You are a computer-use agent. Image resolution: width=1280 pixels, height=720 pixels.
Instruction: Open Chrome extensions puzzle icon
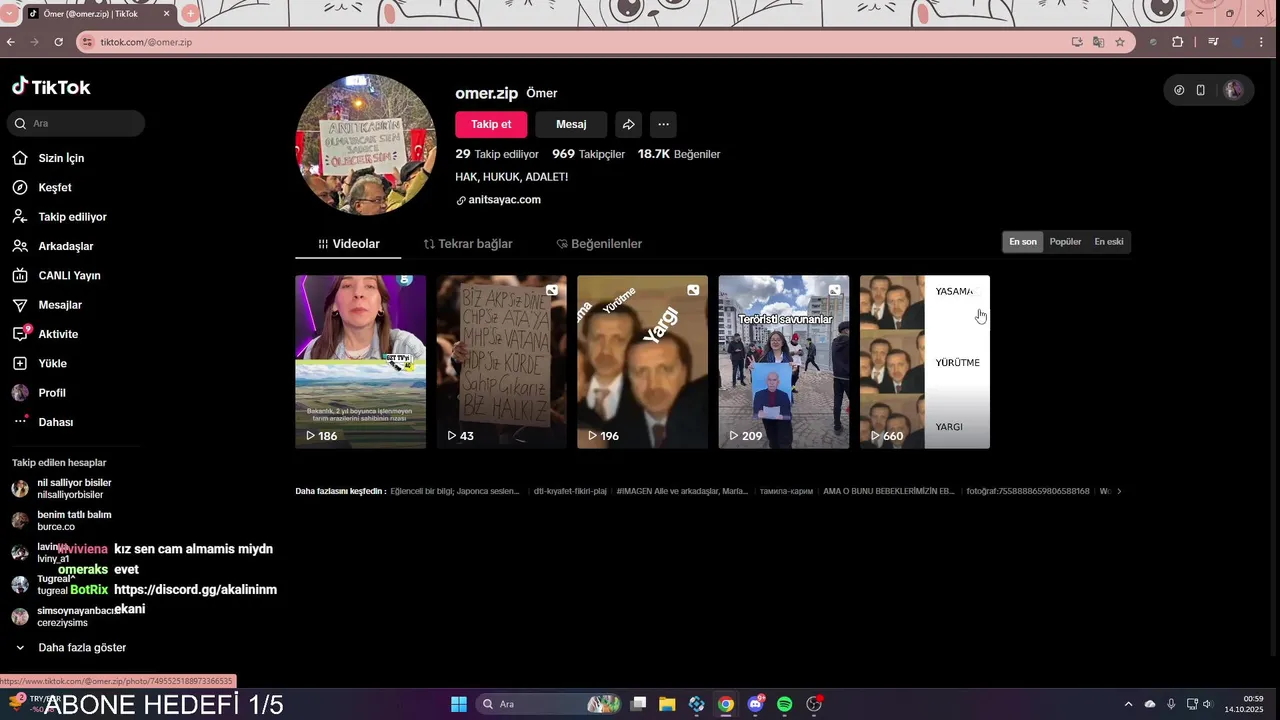1177,42
